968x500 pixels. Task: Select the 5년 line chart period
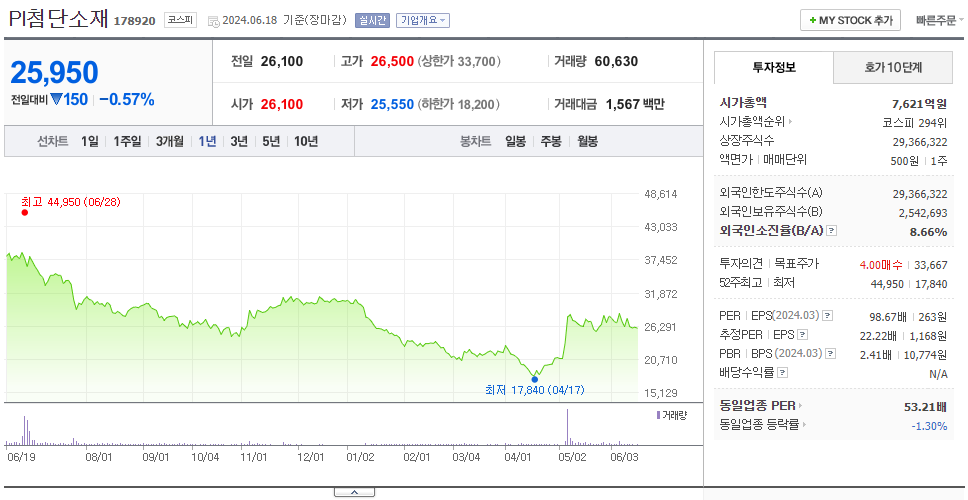pyautogui.click(x=271, y=141)
